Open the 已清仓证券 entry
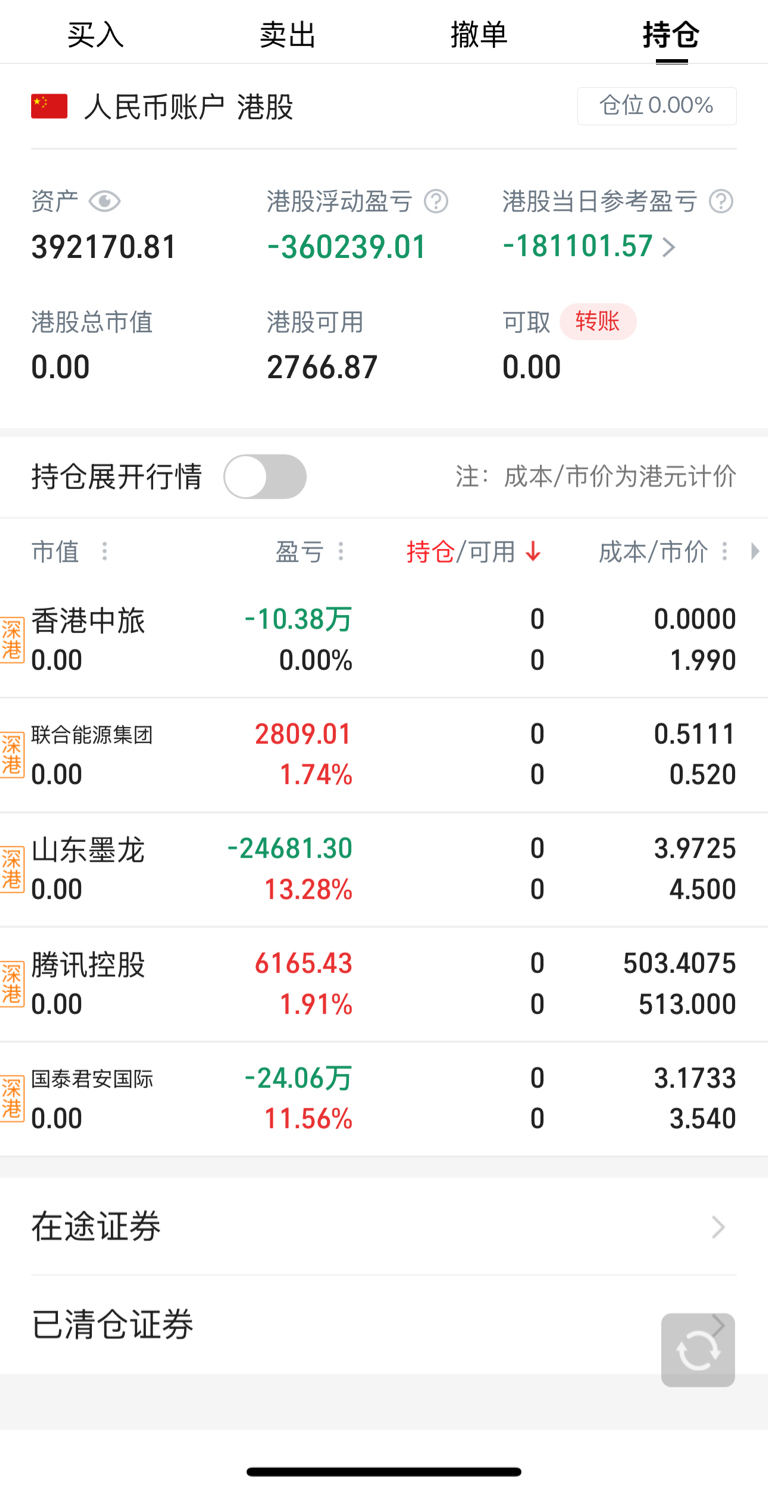 click(384, 1325)
